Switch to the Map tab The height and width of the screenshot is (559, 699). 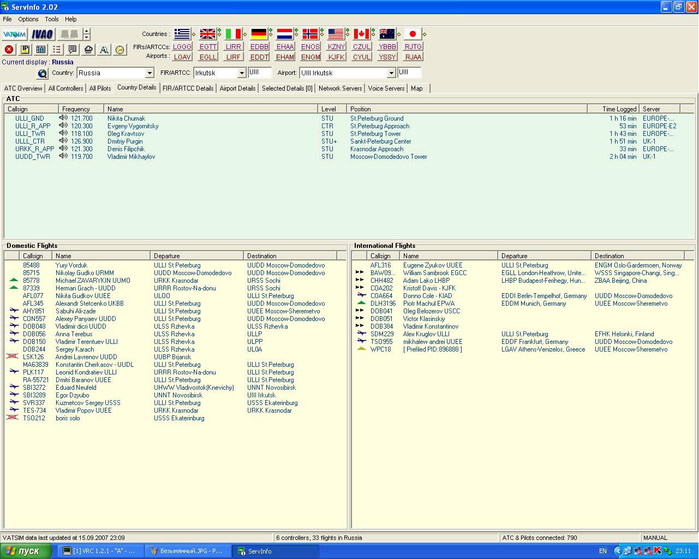pyautogui.click(x=417, y=88)
